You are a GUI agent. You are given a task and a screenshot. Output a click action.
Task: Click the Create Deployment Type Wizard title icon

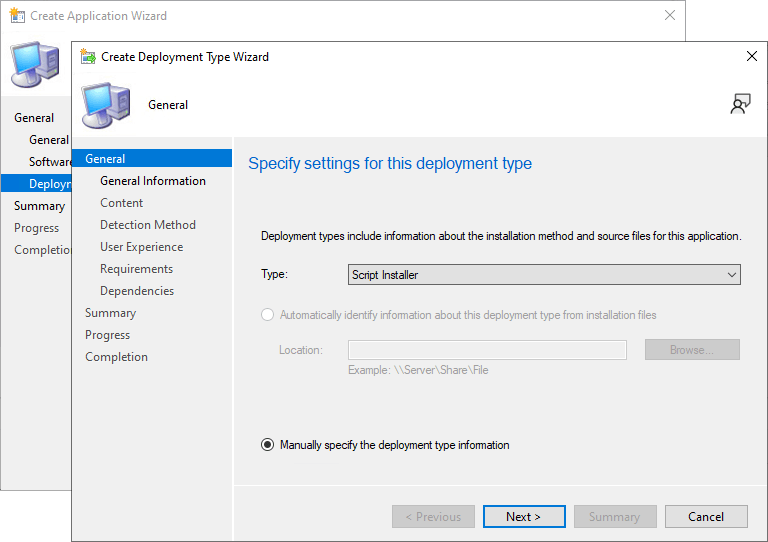88,57
